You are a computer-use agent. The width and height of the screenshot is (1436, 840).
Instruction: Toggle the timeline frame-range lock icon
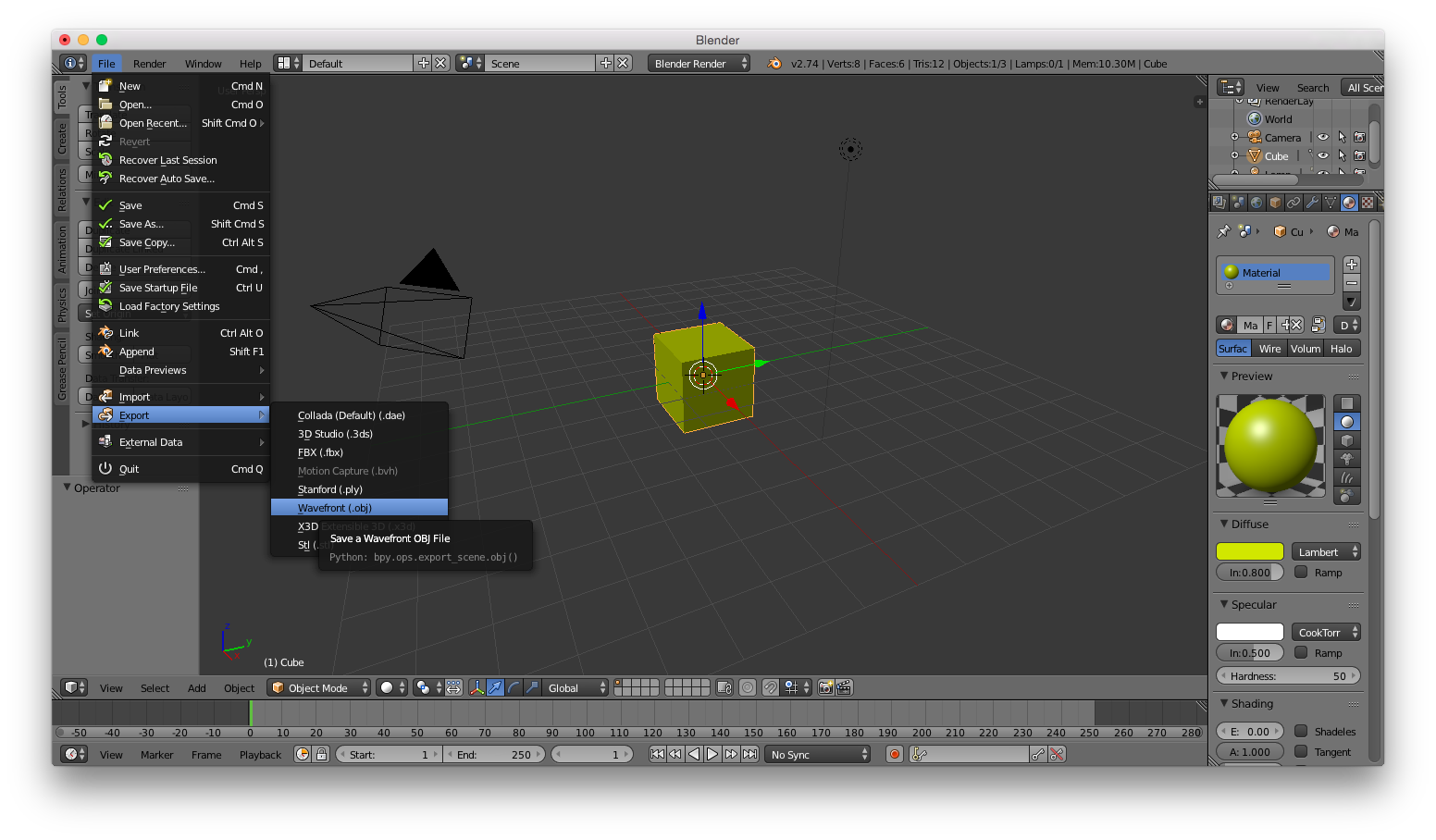coord(321,754)
